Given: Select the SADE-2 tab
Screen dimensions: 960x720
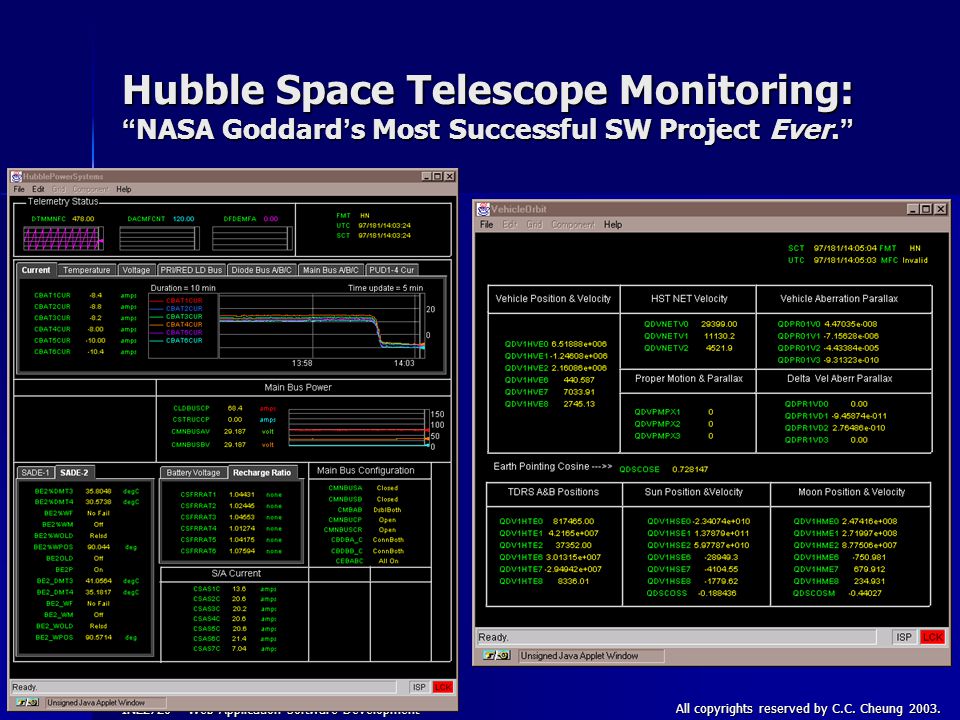Looking at the screenshot, I should (74, 473).
